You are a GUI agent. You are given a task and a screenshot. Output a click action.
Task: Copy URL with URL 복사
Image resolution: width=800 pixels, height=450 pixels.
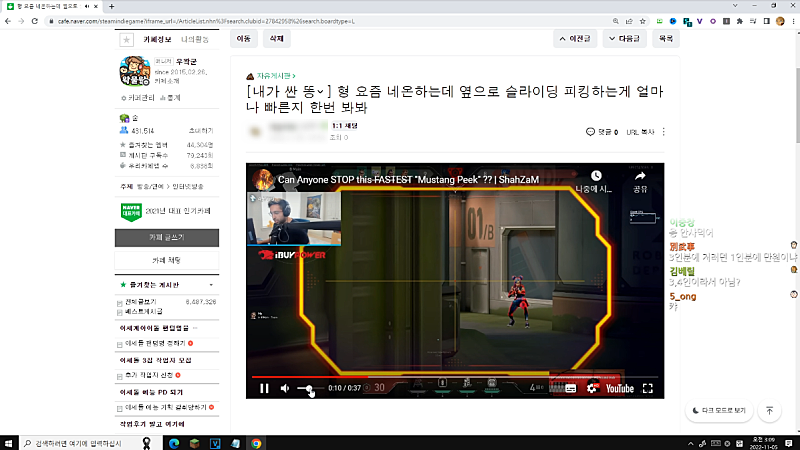tap(640, 132)
